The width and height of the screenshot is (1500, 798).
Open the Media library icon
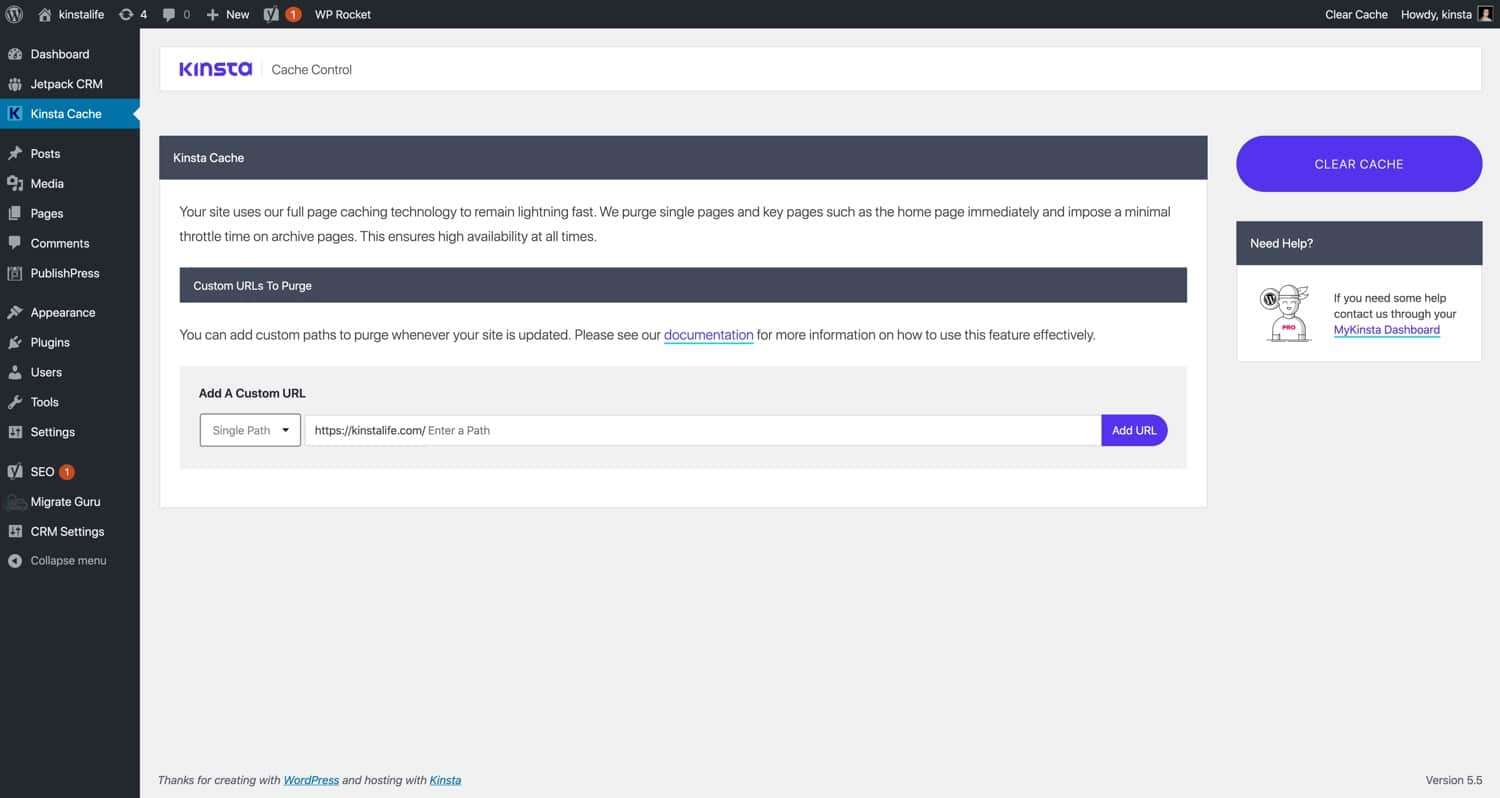(16, 183)
